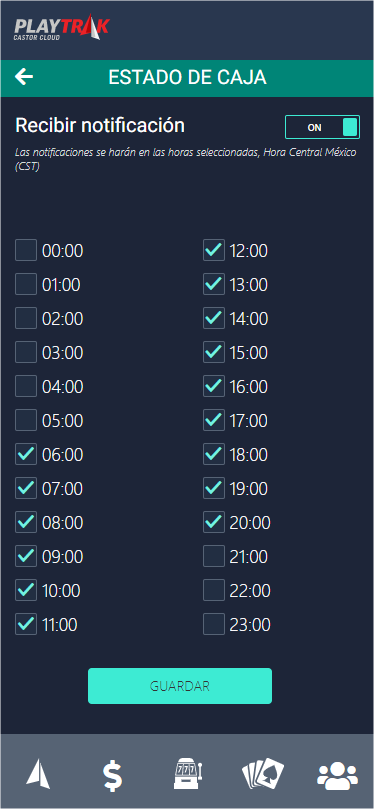Uncheck the 11:00 hour checkbox

click(x=26, y=624)
